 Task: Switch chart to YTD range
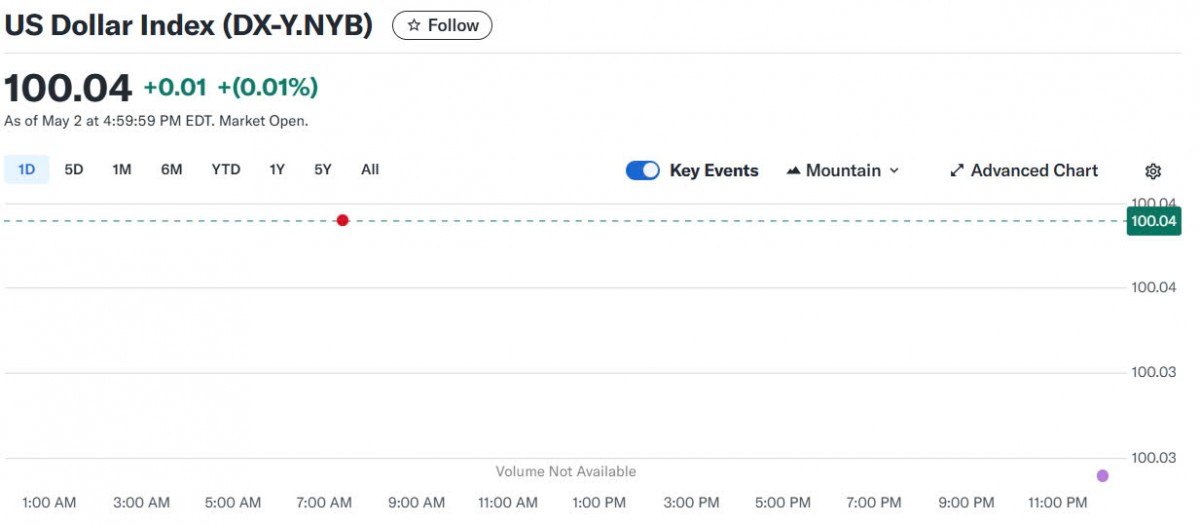[226, 170]
